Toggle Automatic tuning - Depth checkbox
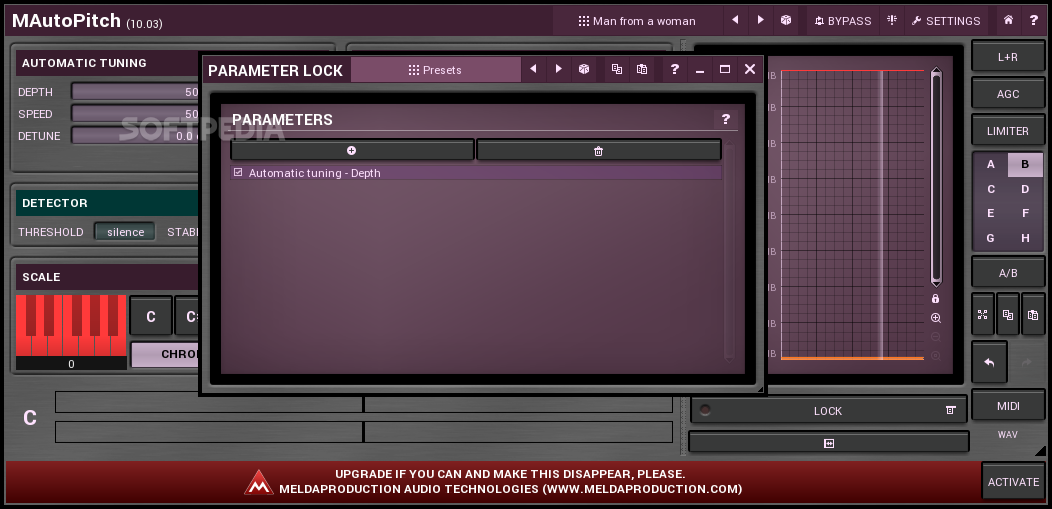 pos(238,172)
